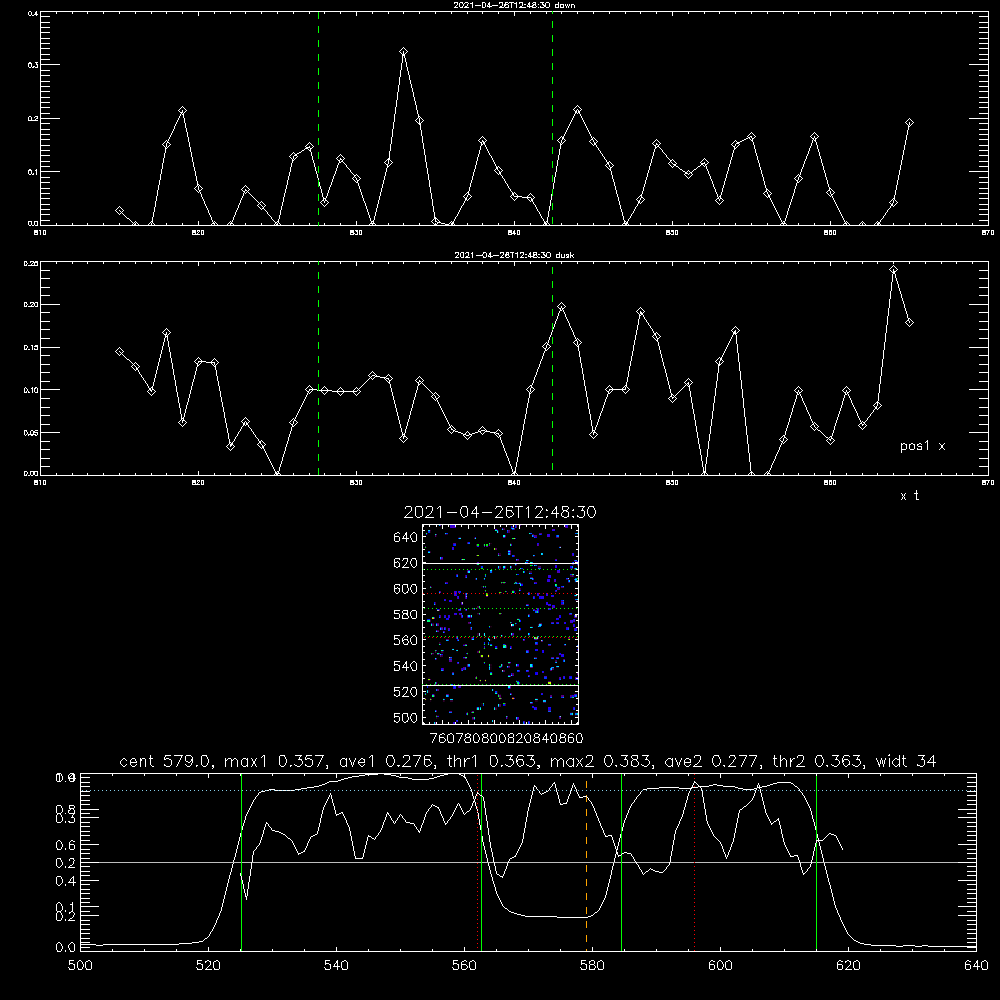Click the "2021-04-26T12:48:30 dawn" plot title

click(x=514, y=5)
